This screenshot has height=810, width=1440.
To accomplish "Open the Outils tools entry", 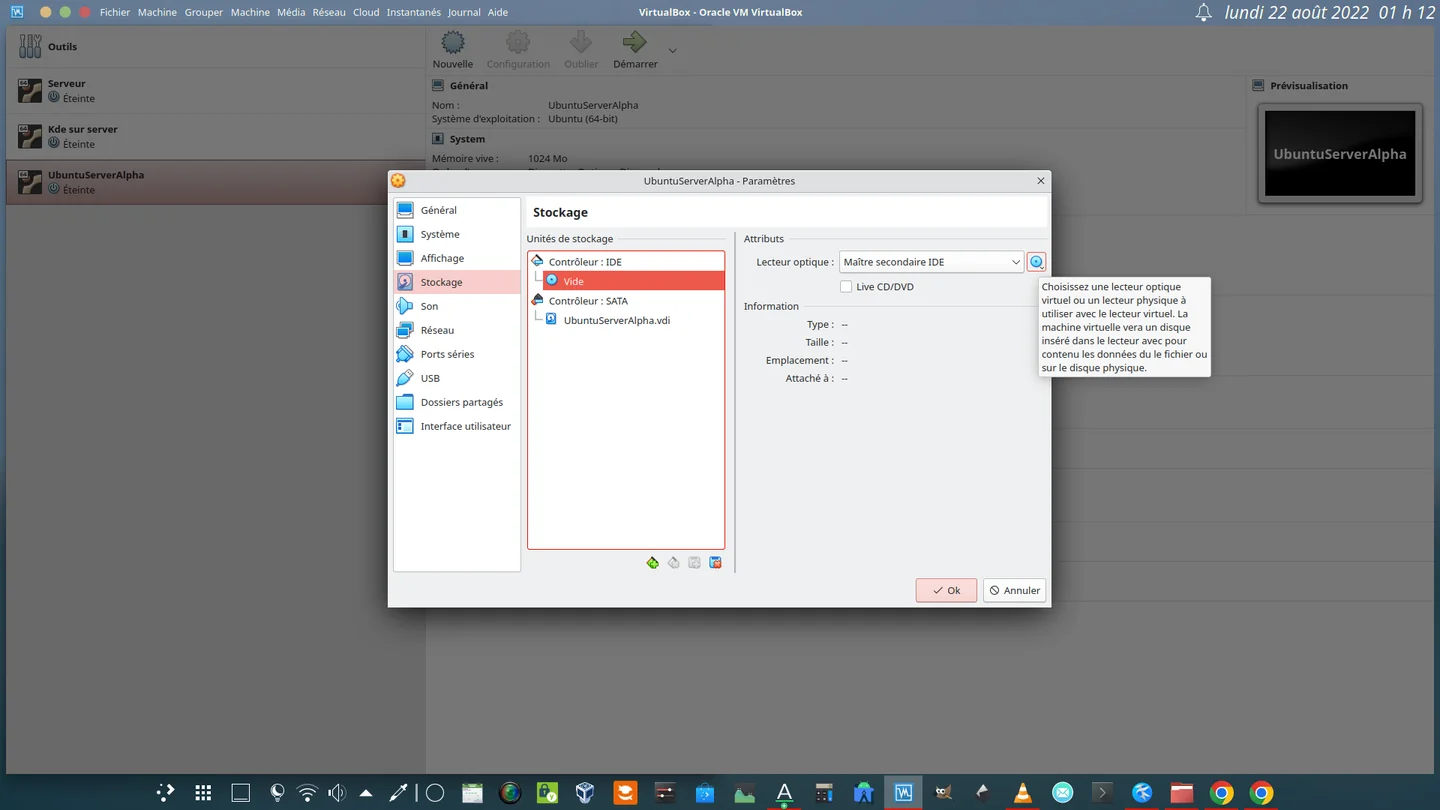I will click(x=215, y=46).
